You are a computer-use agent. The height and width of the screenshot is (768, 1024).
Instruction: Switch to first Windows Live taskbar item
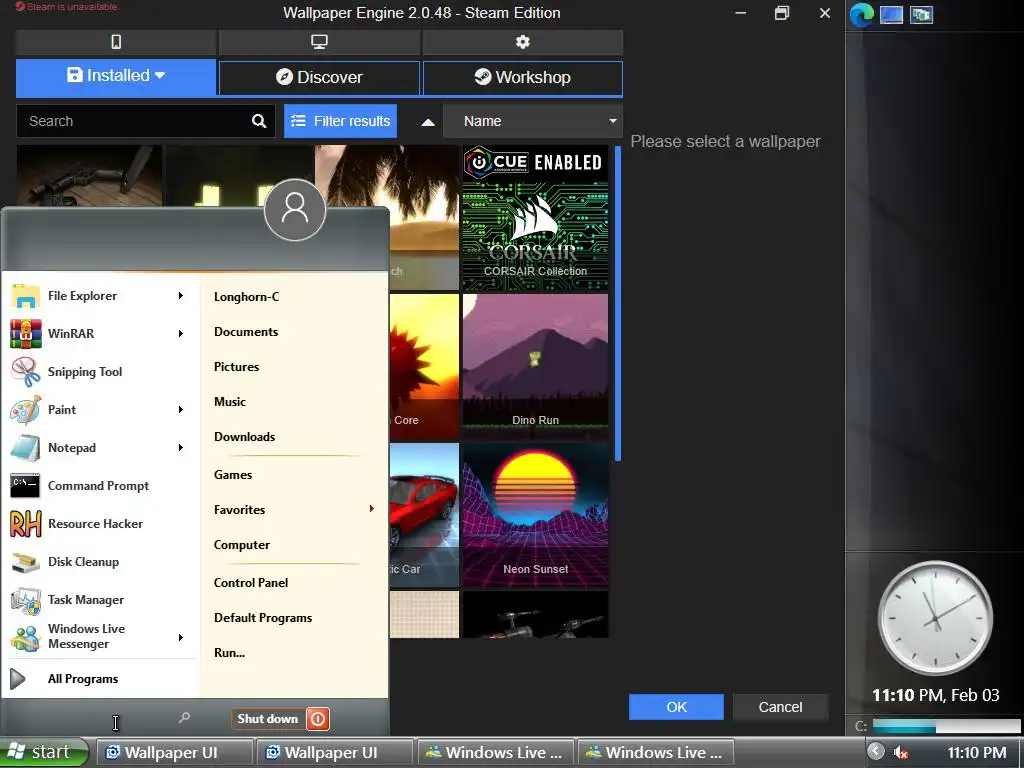495,753
